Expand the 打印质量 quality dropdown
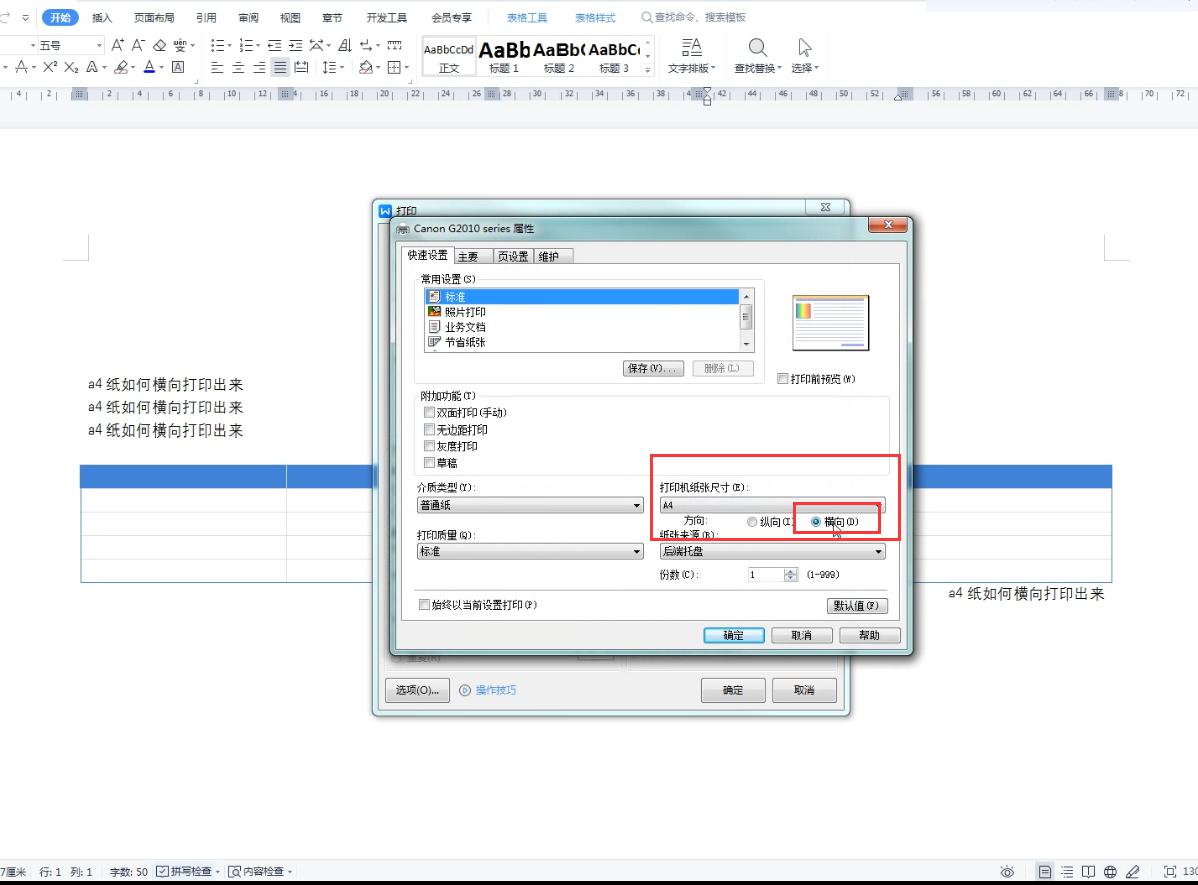The width and height of the screenshot is (1198, 885). coord(636,551)
